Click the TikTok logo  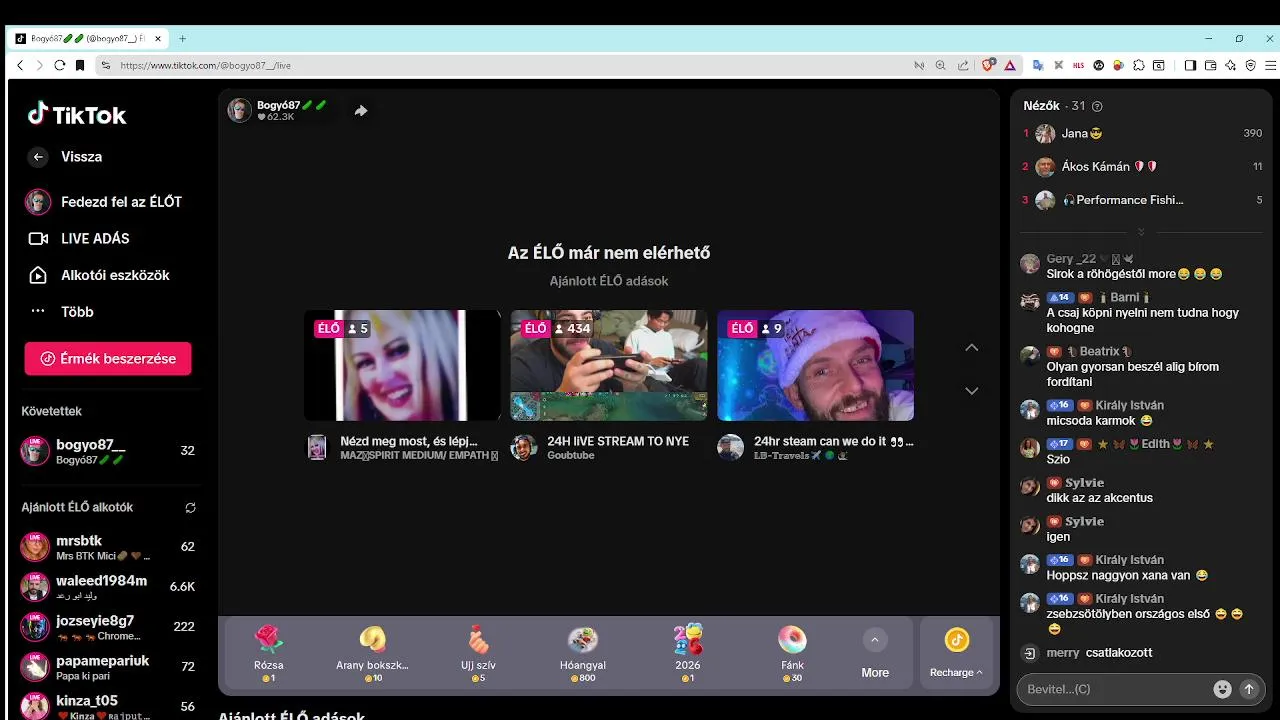(77, 115)
